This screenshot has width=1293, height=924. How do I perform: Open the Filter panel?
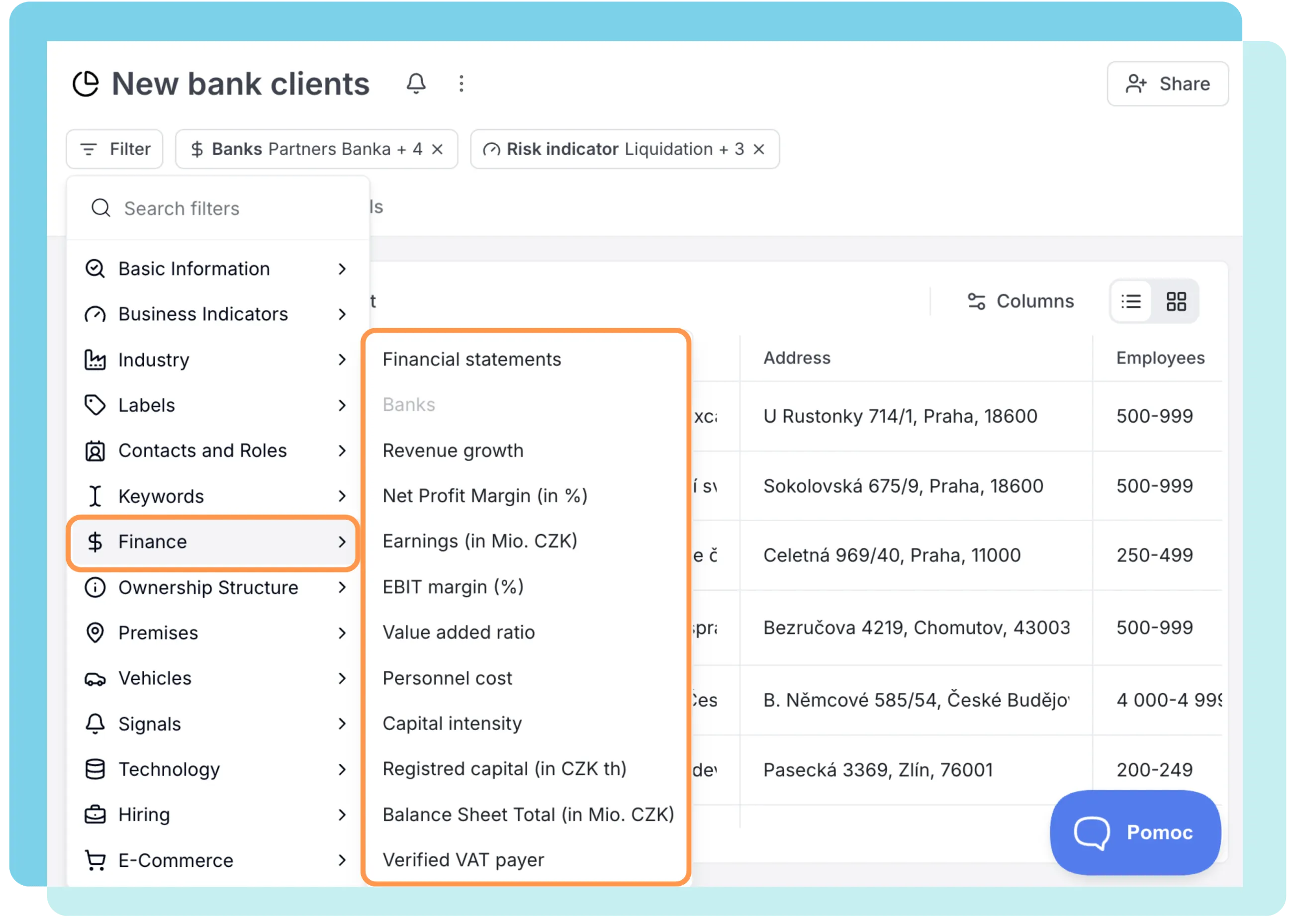(x=114, y=149)
